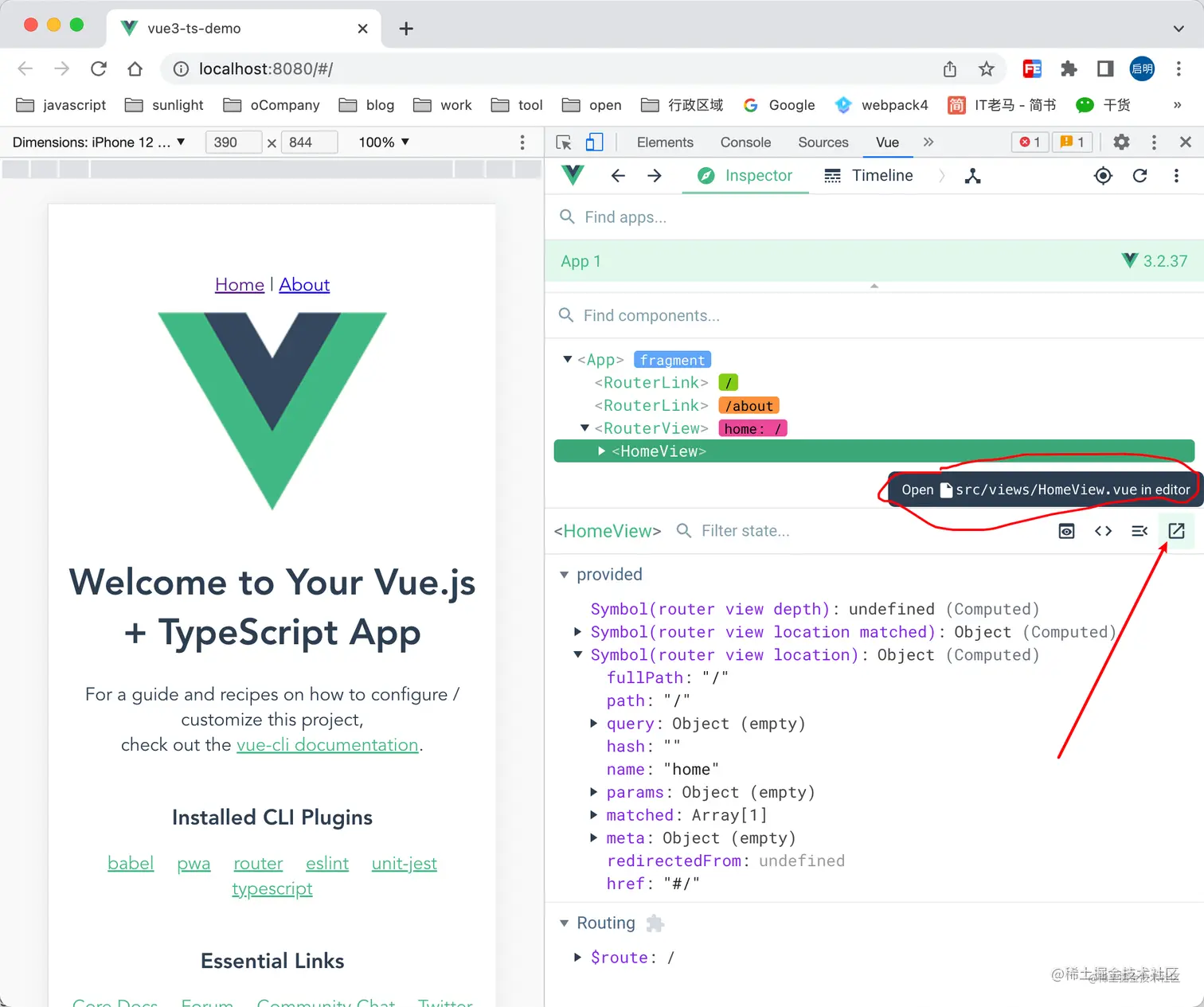Open the Chrome three-dot menu
This screenshot has width=1204, height=1007.
click(1179, 69)
